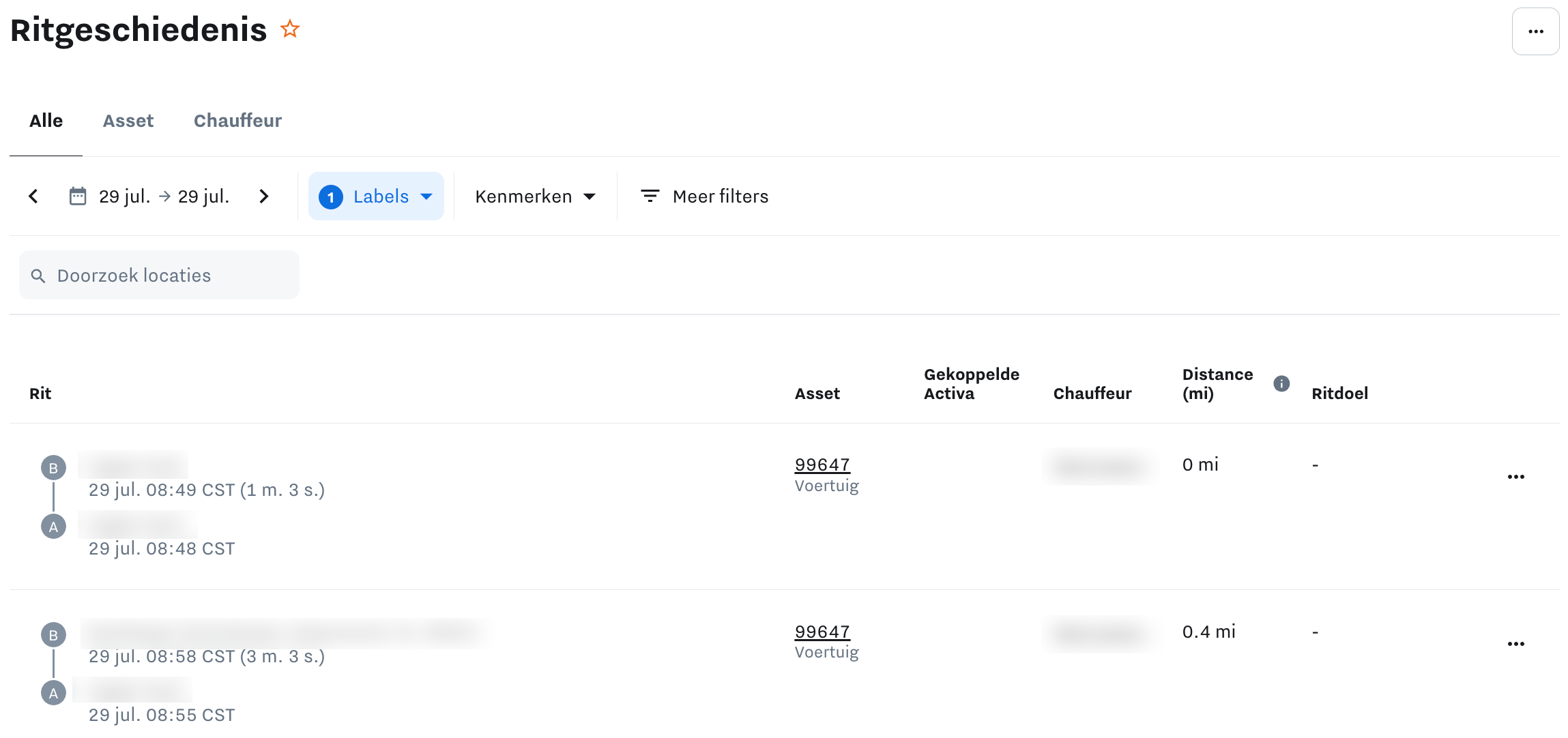Image resolution: width=1568 pixels, height=738 pixels.
Task: Switch to the Chauffeur tab
Action: point(237,121)
